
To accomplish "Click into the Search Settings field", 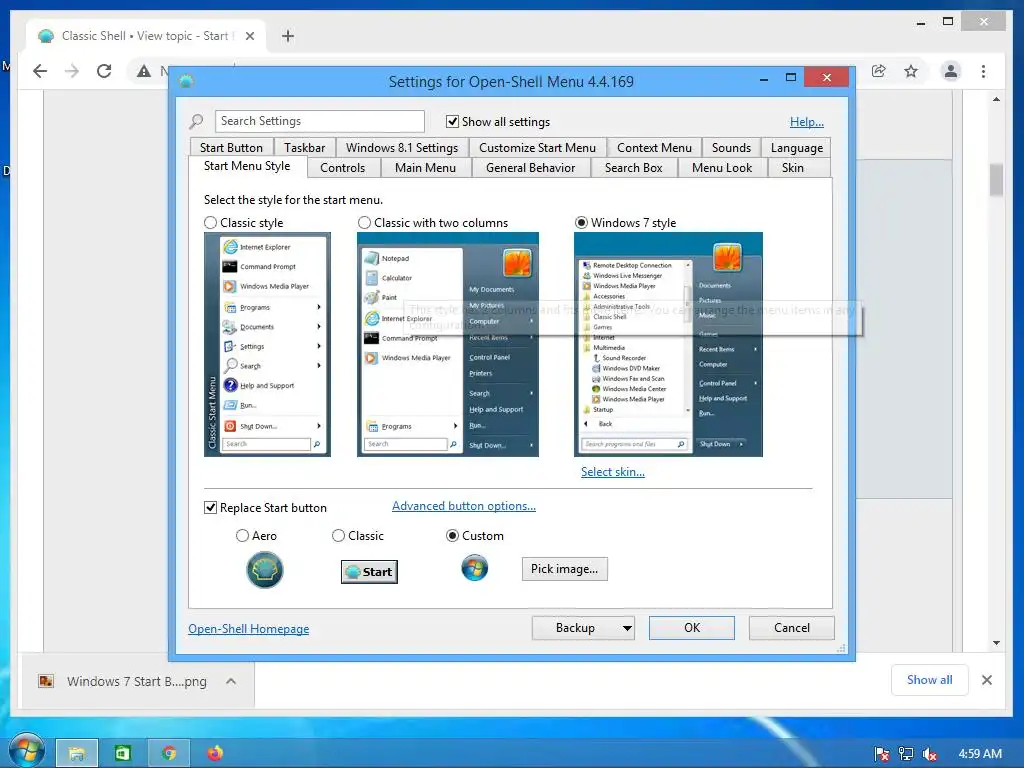I will coord(319,121).
